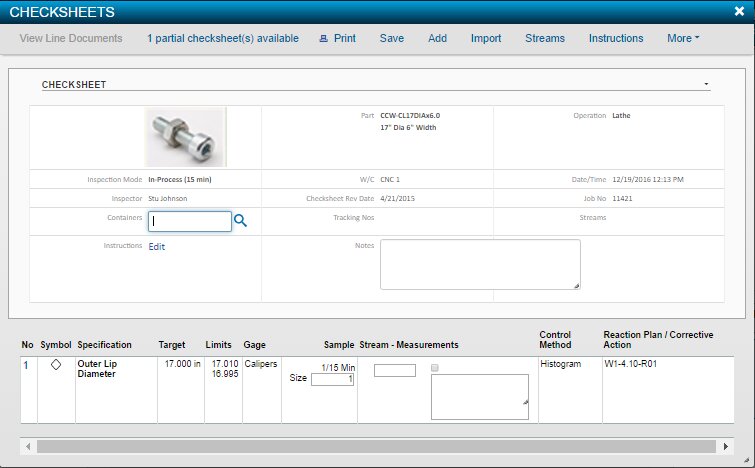
Task: Click the Print printer icon
Action: tap(323, 39)
